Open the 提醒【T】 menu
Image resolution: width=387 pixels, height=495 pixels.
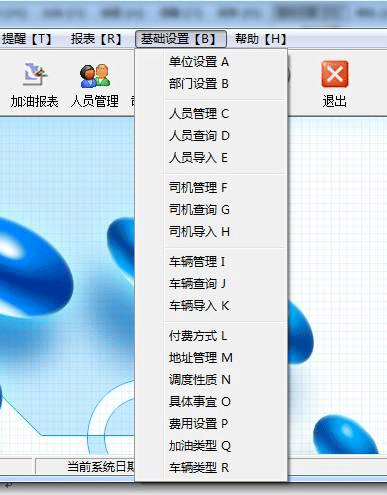27,39
